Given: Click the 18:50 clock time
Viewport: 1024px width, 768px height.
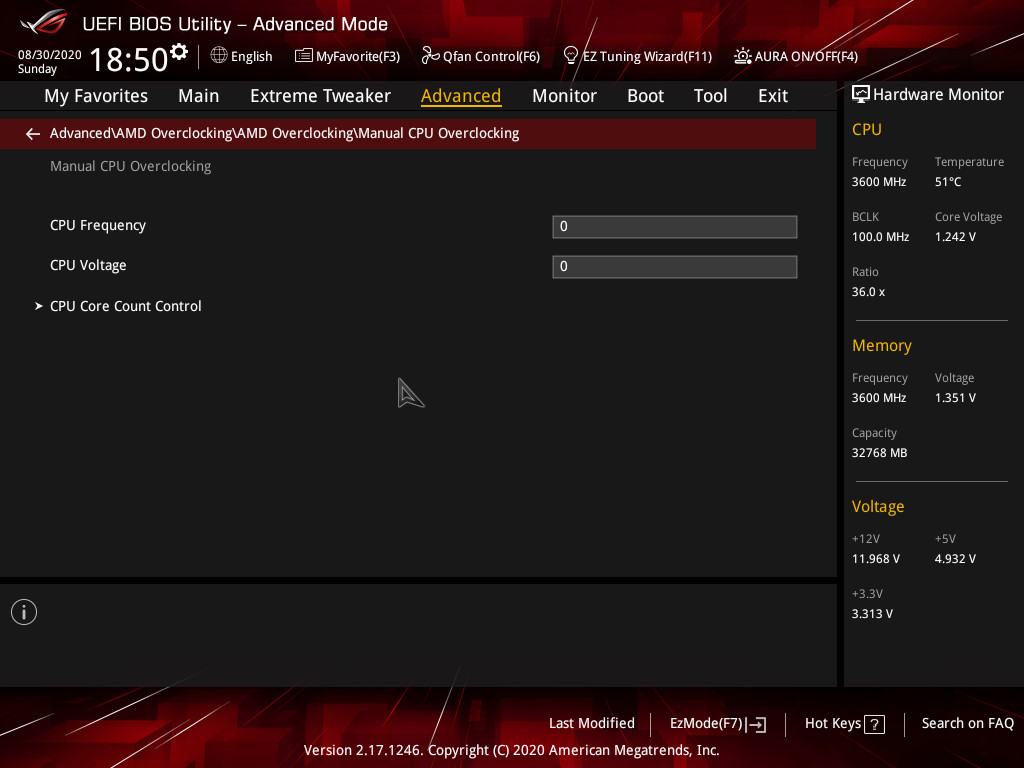Looking at the screenshot, I should [x=129, y=59].
